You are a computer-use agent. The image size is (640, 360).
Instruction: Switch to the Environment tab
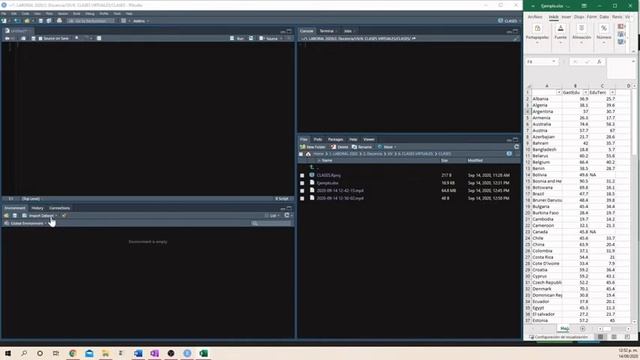click(15, 208)
